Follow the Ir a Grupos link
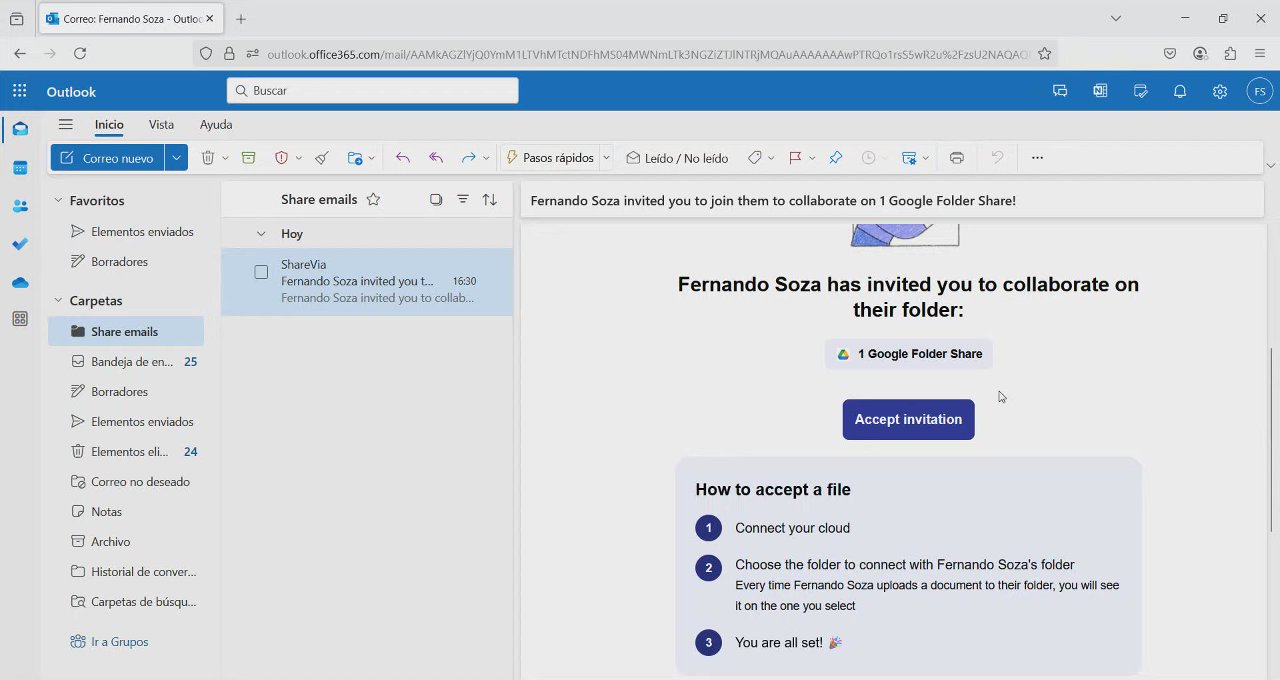Screen dimensions: 1280x680 119,642
